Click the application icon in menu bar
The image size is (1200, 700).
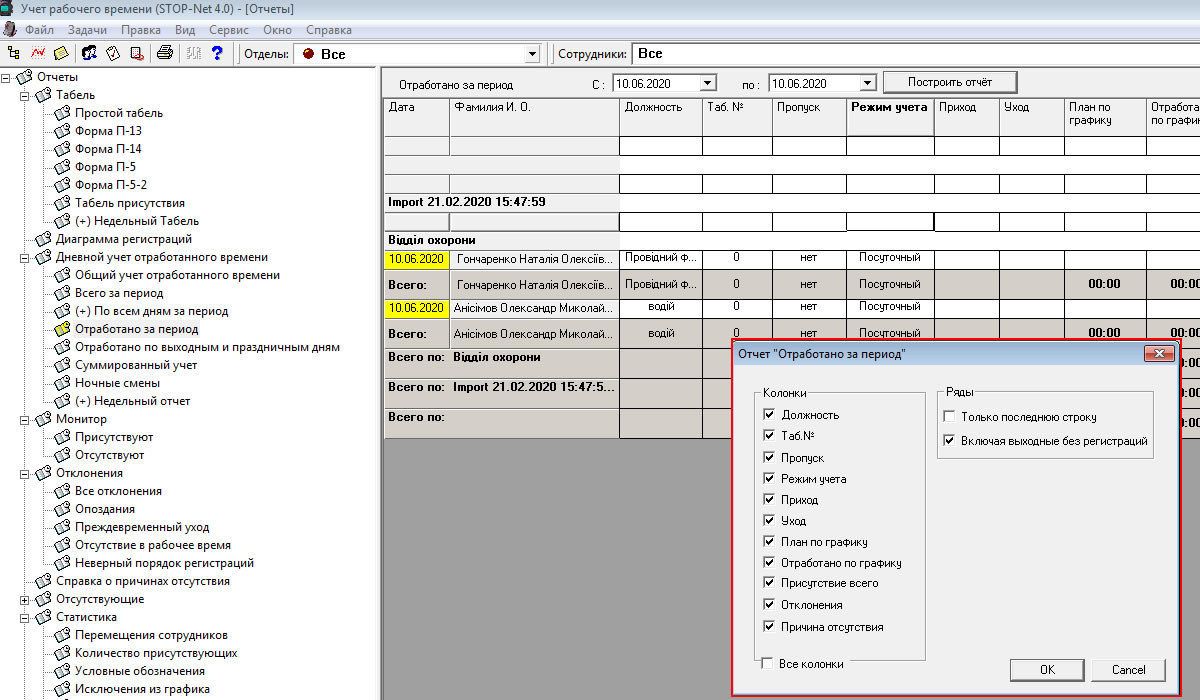(10, 30)
